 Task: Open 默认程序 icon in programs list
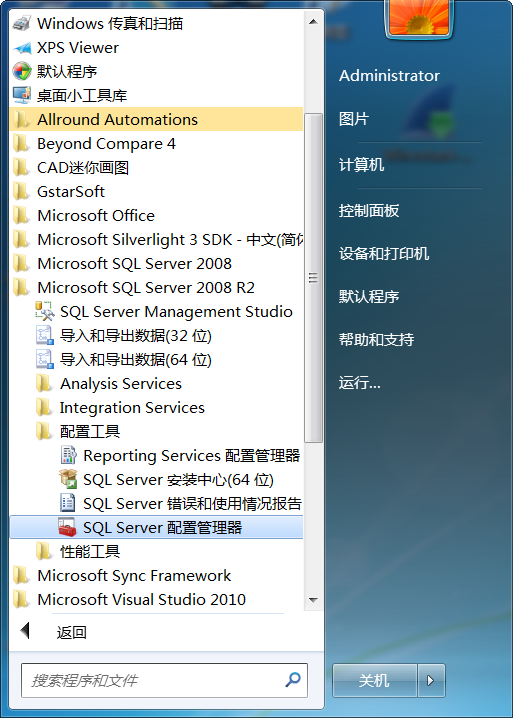point(21,71)
